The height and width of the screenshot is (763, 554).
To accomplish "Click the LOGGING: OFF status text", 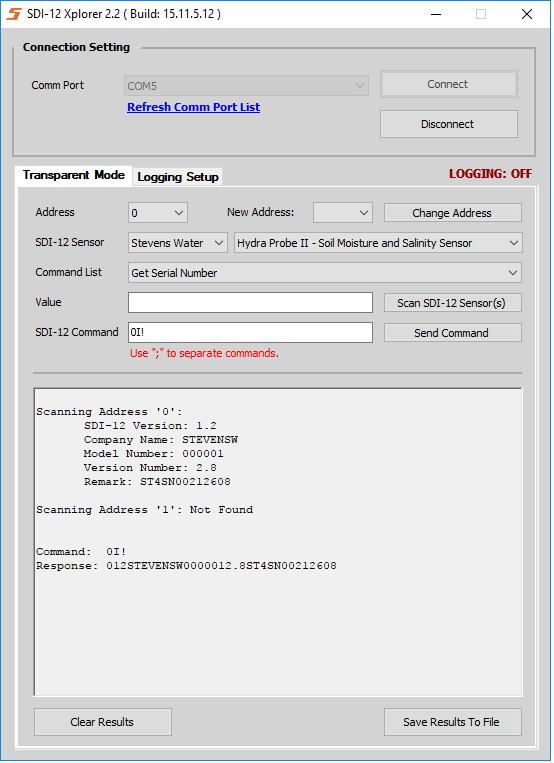I will point(490,174).
